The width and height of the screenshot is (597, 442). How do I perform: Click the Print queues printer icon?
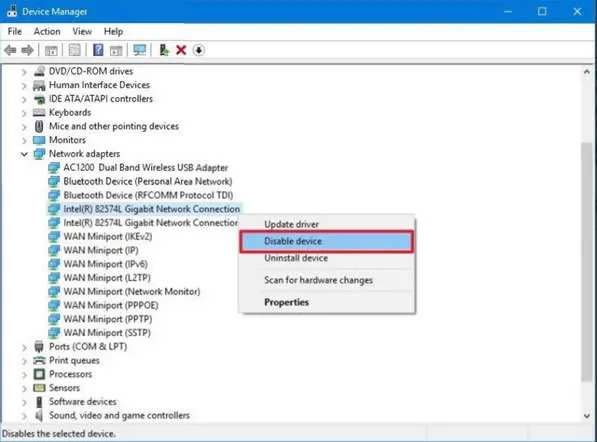coord(39,360)
